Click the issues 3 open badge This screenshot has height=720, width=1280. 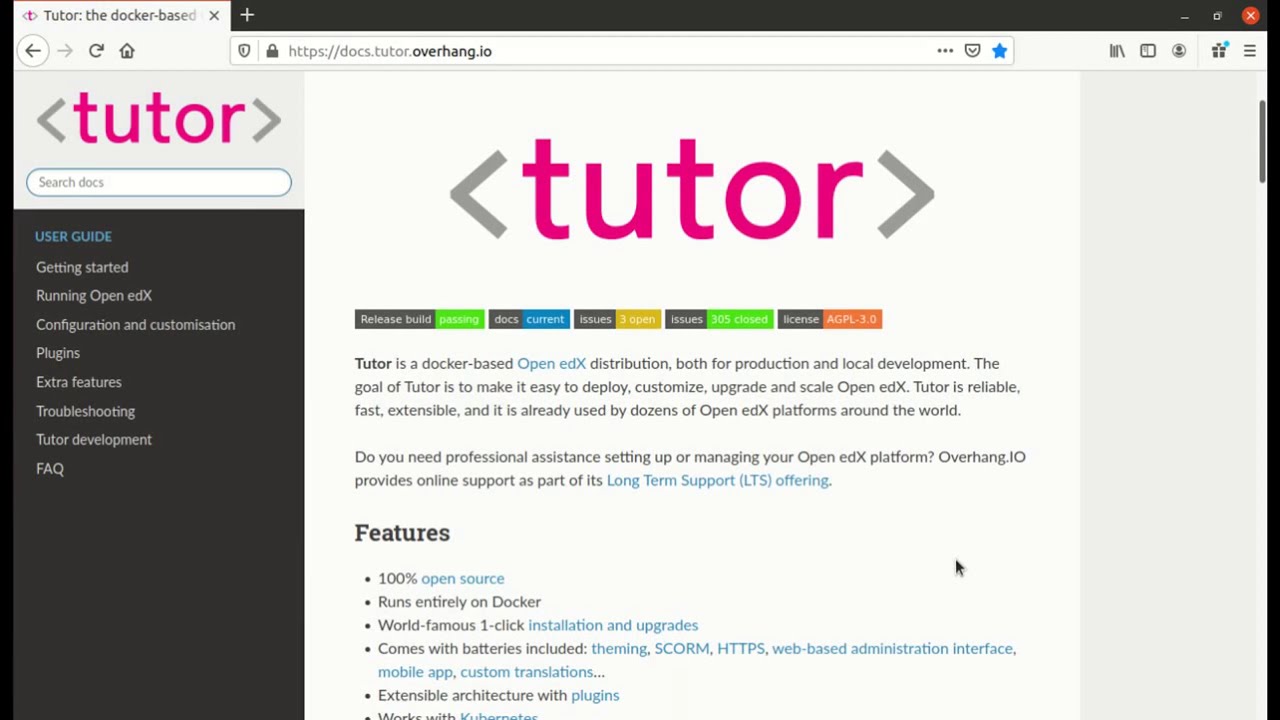point(617,319)
